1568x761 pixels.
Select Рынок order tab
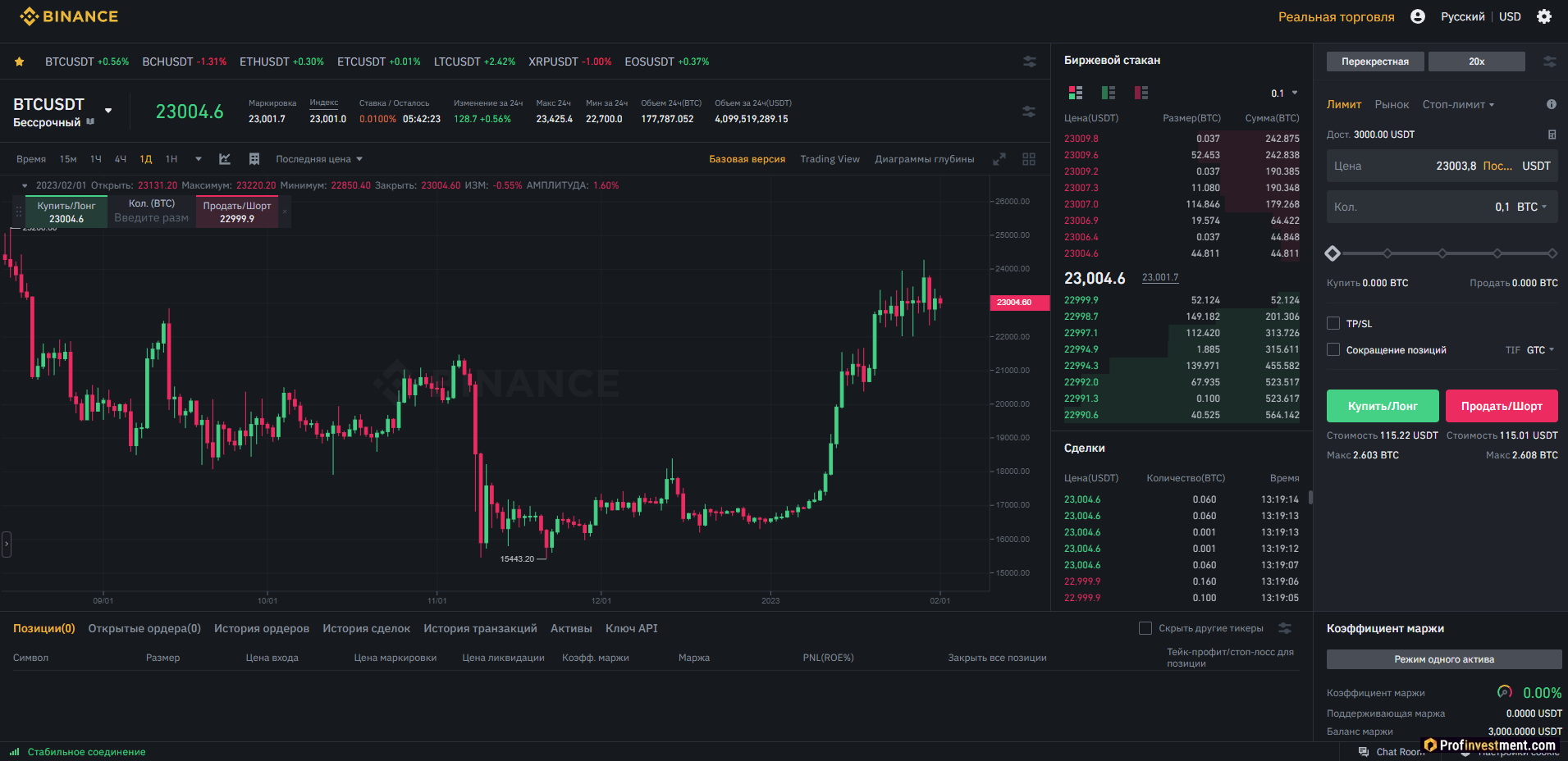point(1392,104)
